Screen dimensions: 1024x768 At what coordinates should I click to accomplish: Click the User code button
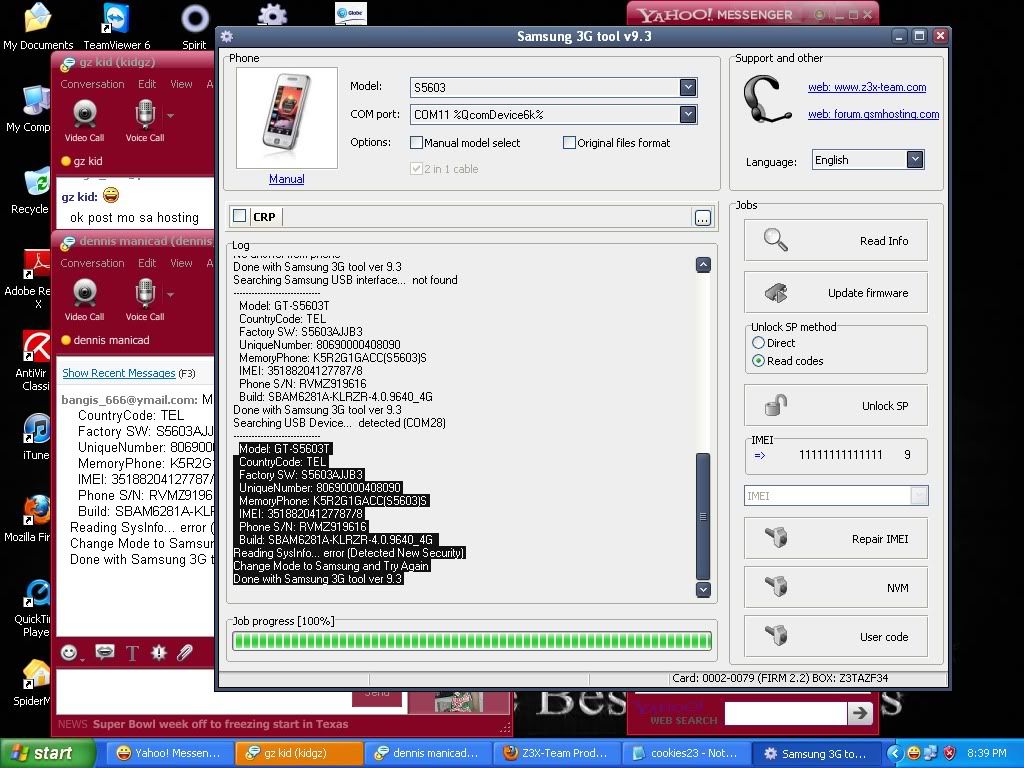pyautogui.click(x=835, y=637)
